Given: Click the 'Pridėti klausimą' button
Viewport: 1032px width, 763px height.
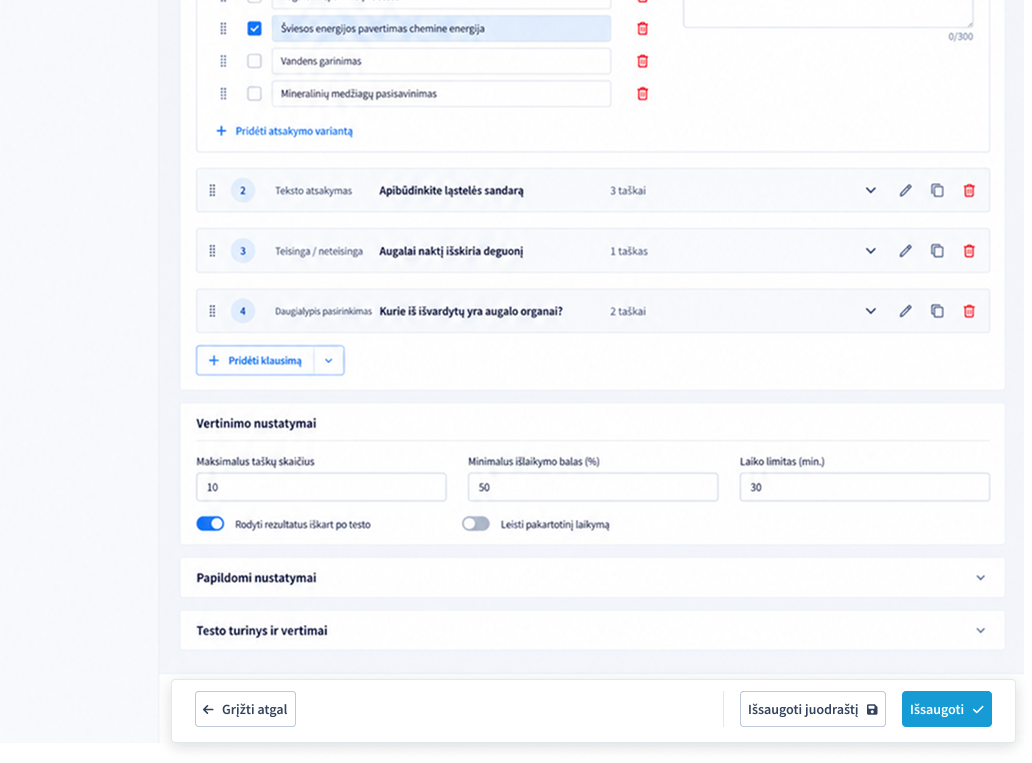Looking at the screenshot, I should click(255, 361).
